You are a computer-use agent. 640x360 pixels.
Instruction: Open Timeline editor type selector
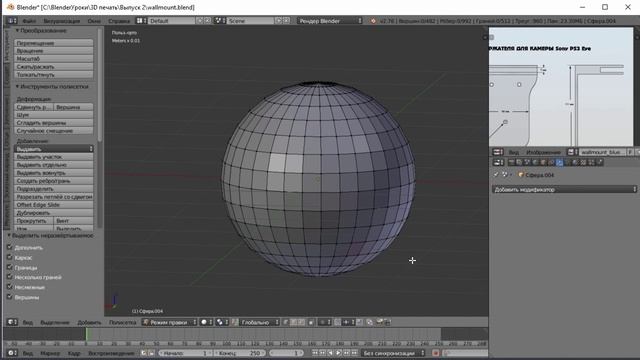click(12, 353)
